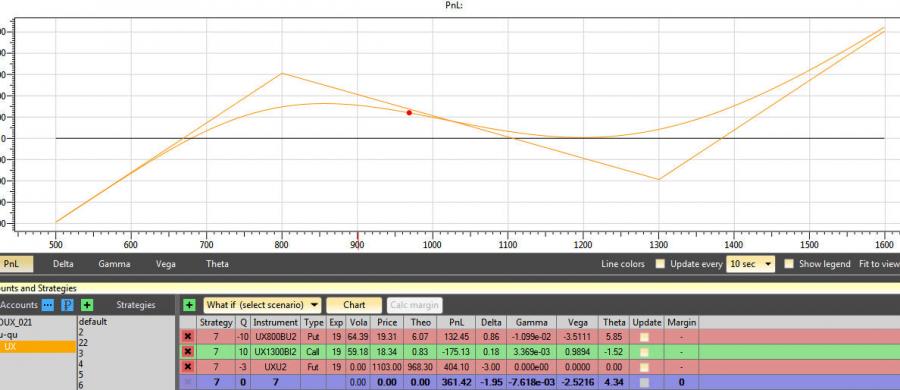900x390 pixels.
Task: Open the accounts options ellipsis icon
Action: [x=48, y=305]
